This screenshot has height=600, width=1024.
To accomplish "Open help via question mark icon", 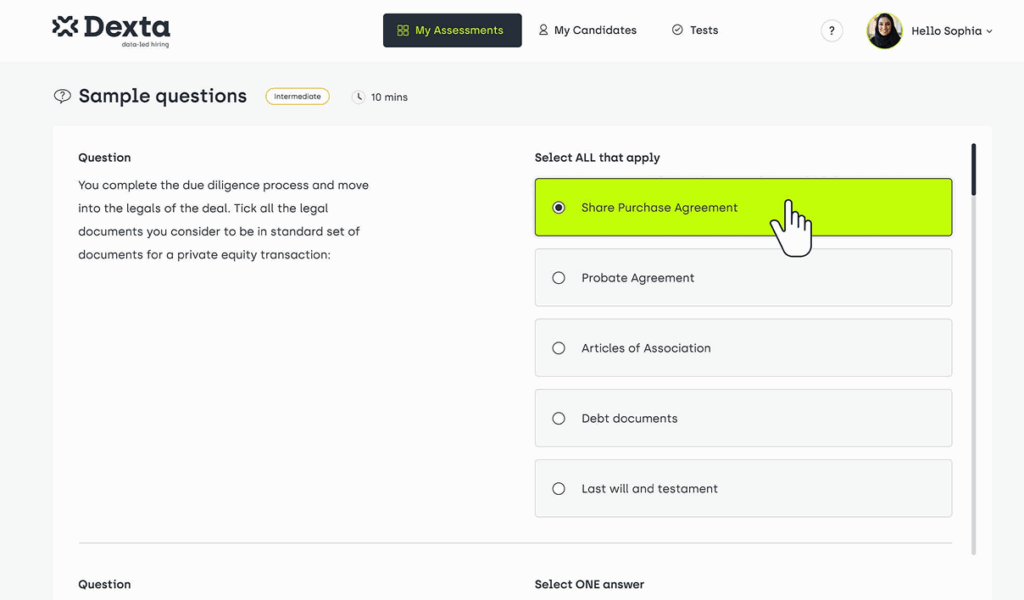I will pos(831,31).
